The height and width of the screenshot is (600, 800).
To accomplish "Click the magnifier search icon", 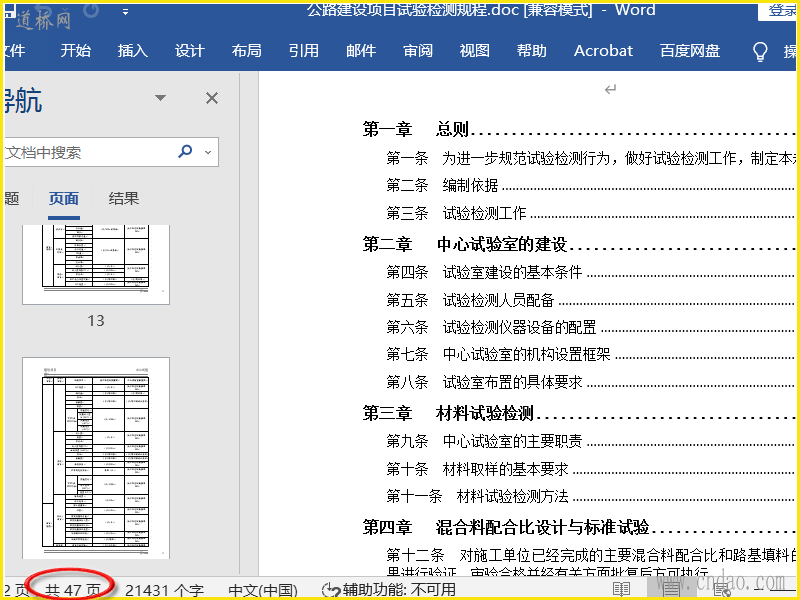I will 185,151.
